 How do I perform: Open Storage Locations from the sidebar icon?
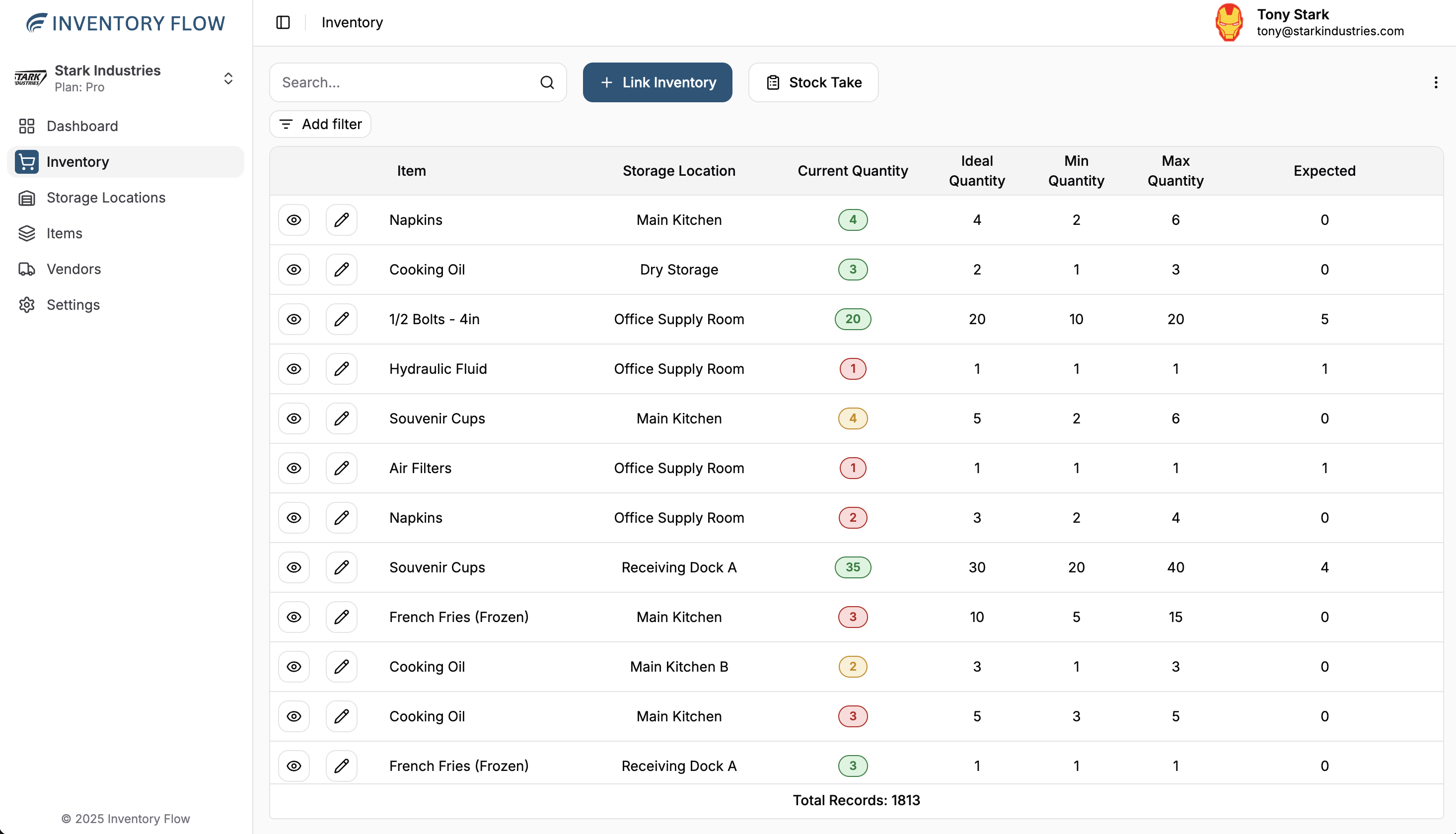tap(27, 198)
